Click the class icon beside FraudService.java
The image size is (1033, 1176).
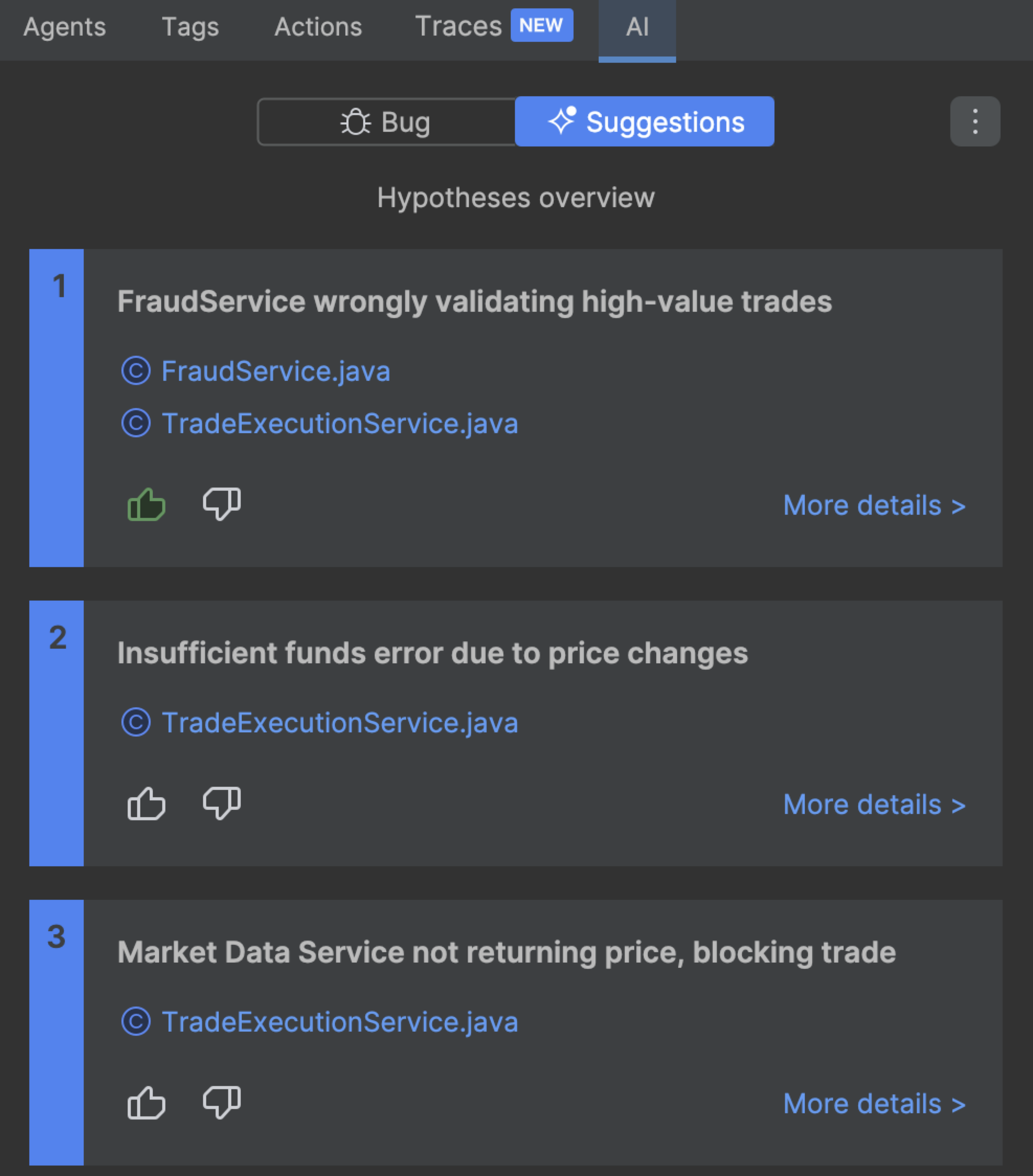[136, 371]
